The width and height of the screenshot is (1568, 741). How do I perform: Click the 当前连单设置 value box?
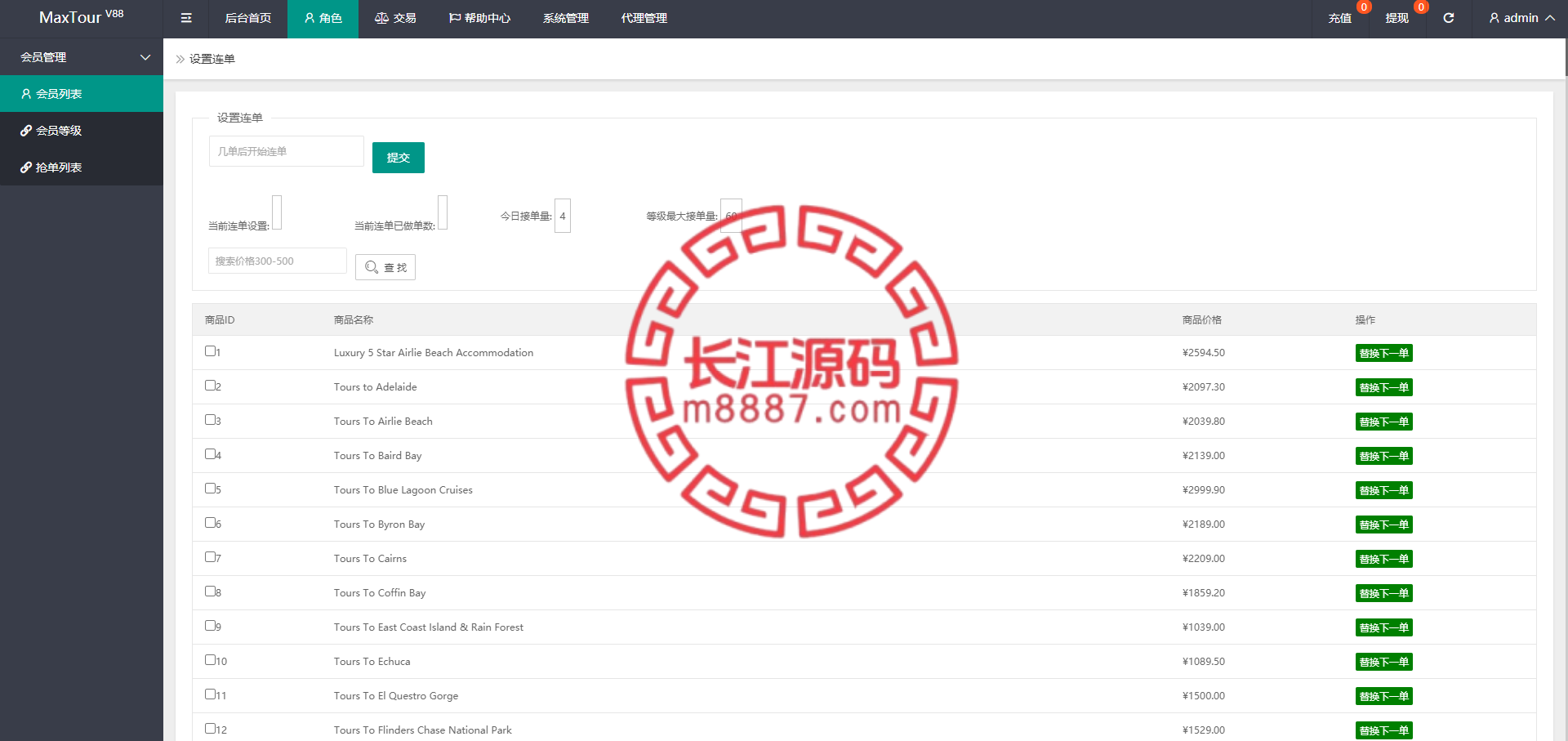tap(277, 212)
